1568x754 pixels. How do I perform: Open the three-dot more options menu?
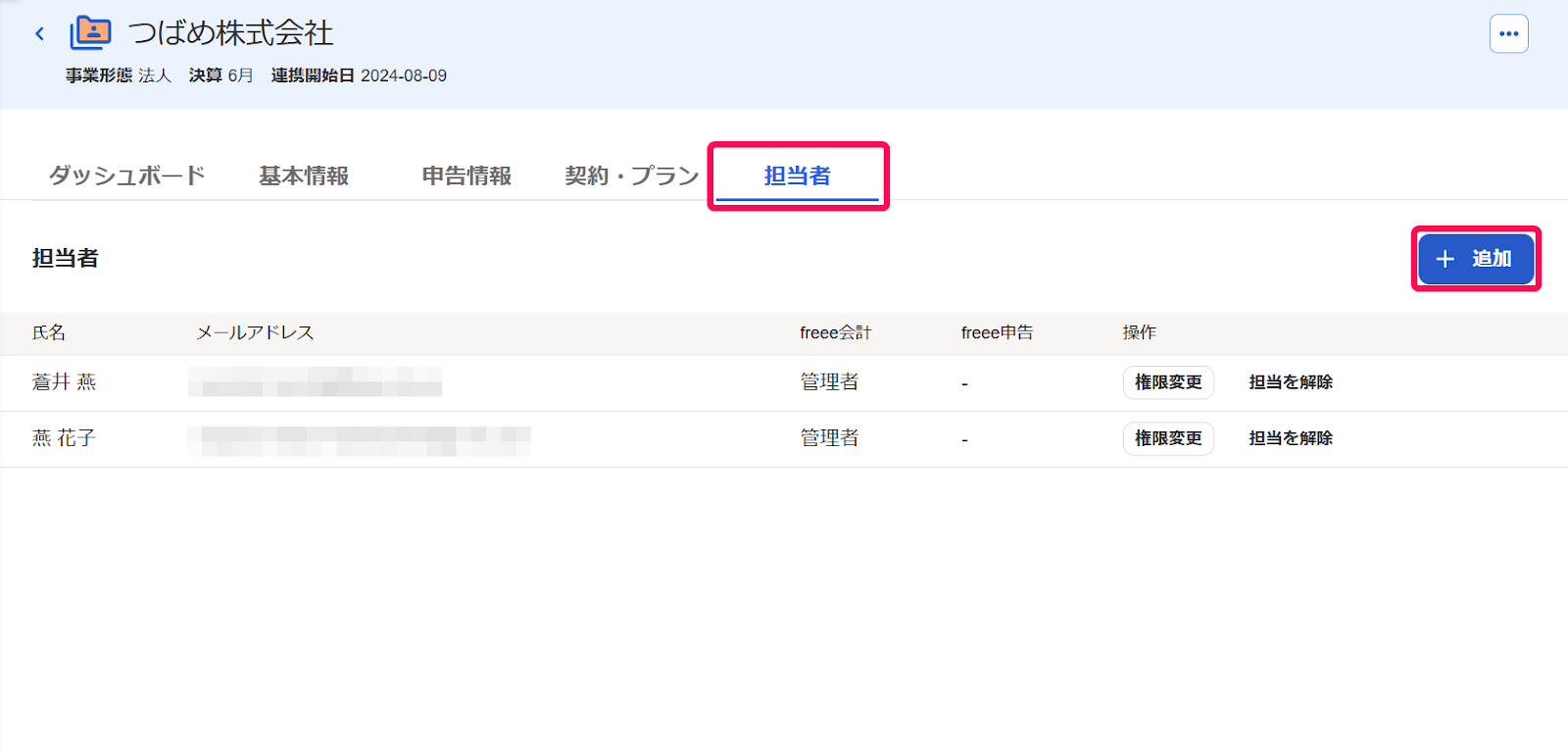coord(1508,33)
